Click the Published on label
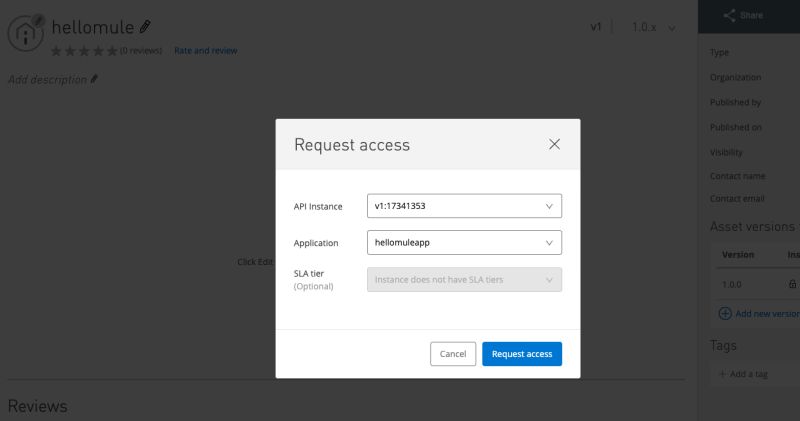 point(736,128)
